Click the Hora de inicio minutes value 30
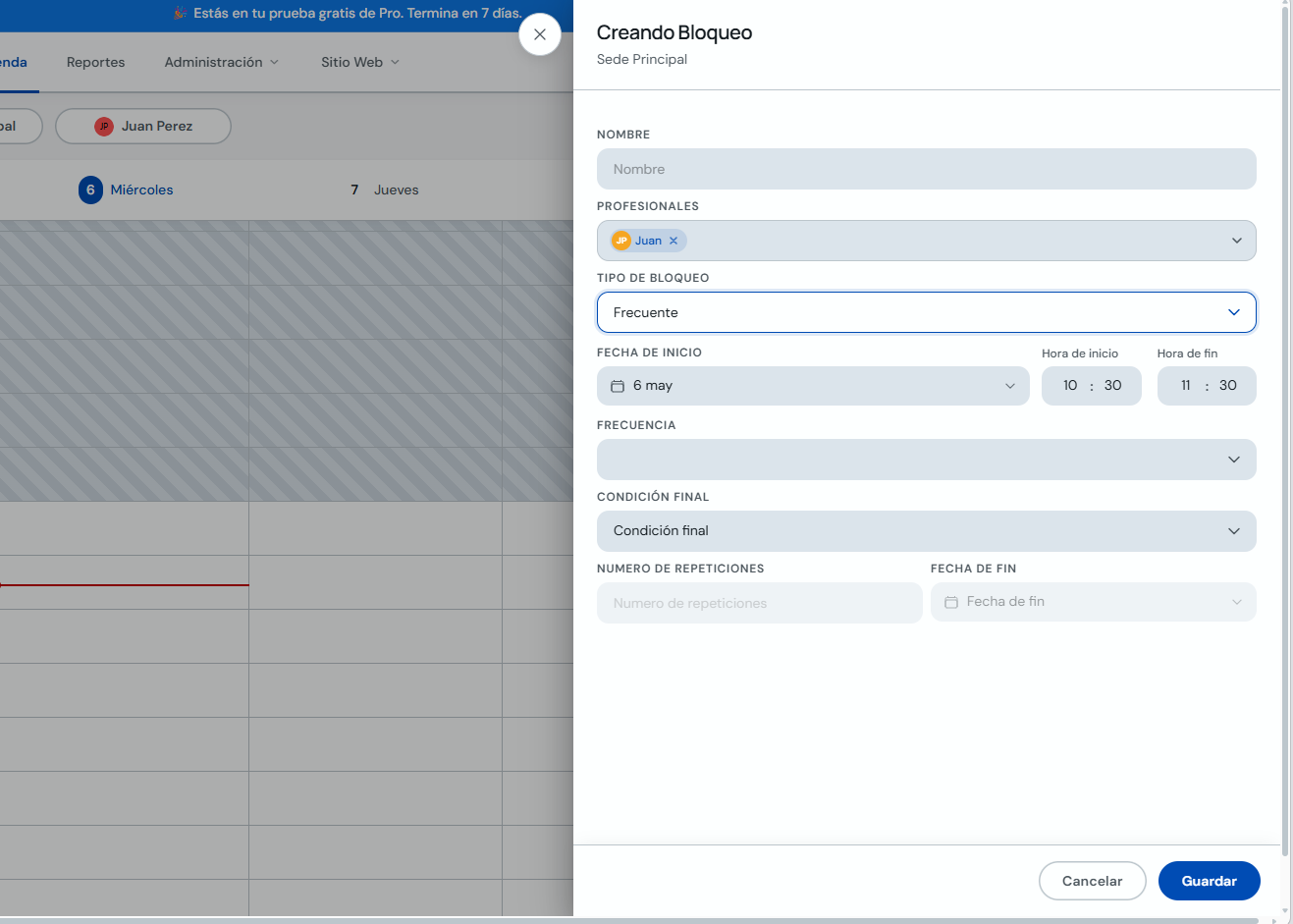The width and height of the screenshot is (1293, 924). [x=1112, y=386]
